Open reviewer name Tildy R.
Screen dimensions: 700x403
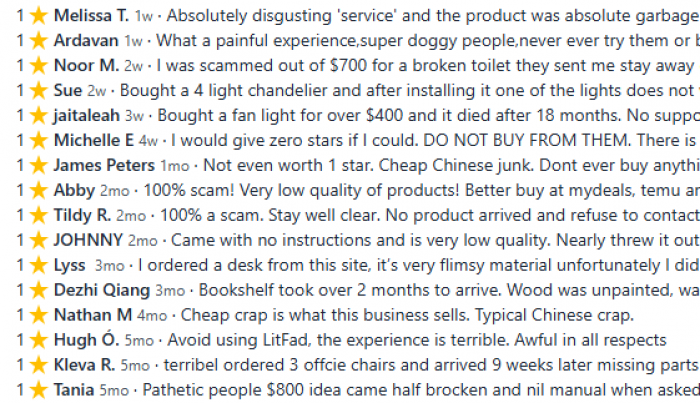pos(82,216)
